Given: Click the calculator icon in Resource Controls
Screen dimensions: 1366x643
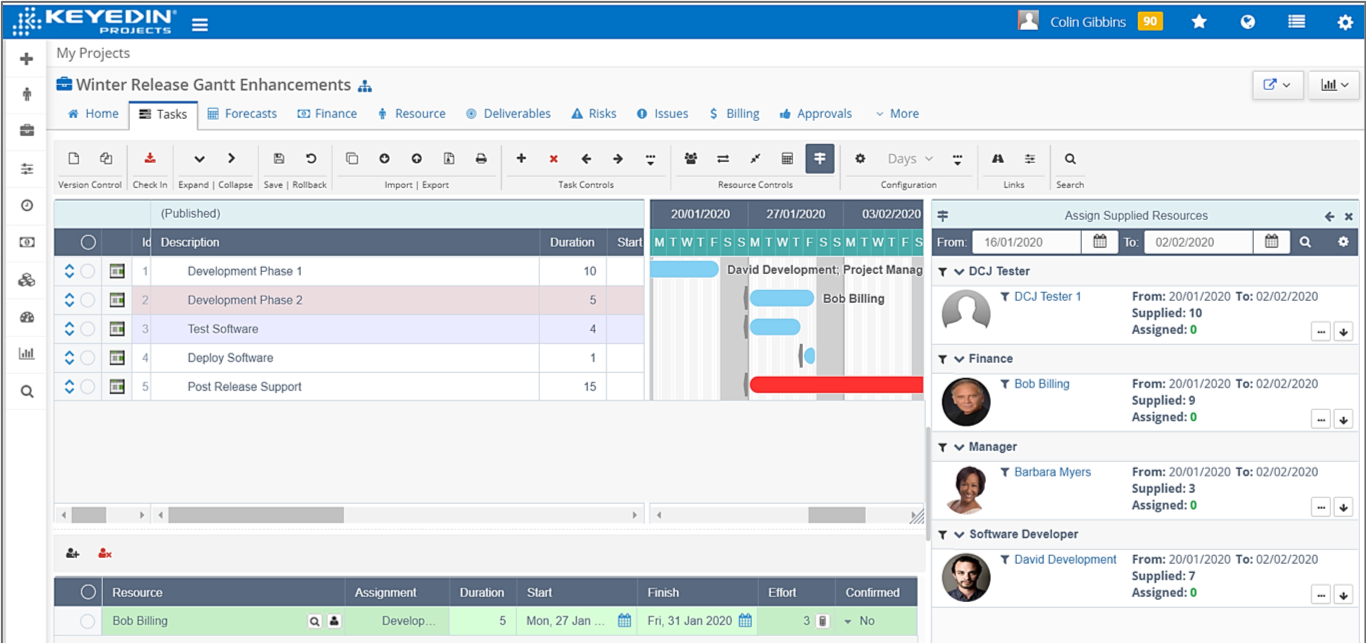Looking at the screenshot, I should pyautogui.click(x=787, y=158).
